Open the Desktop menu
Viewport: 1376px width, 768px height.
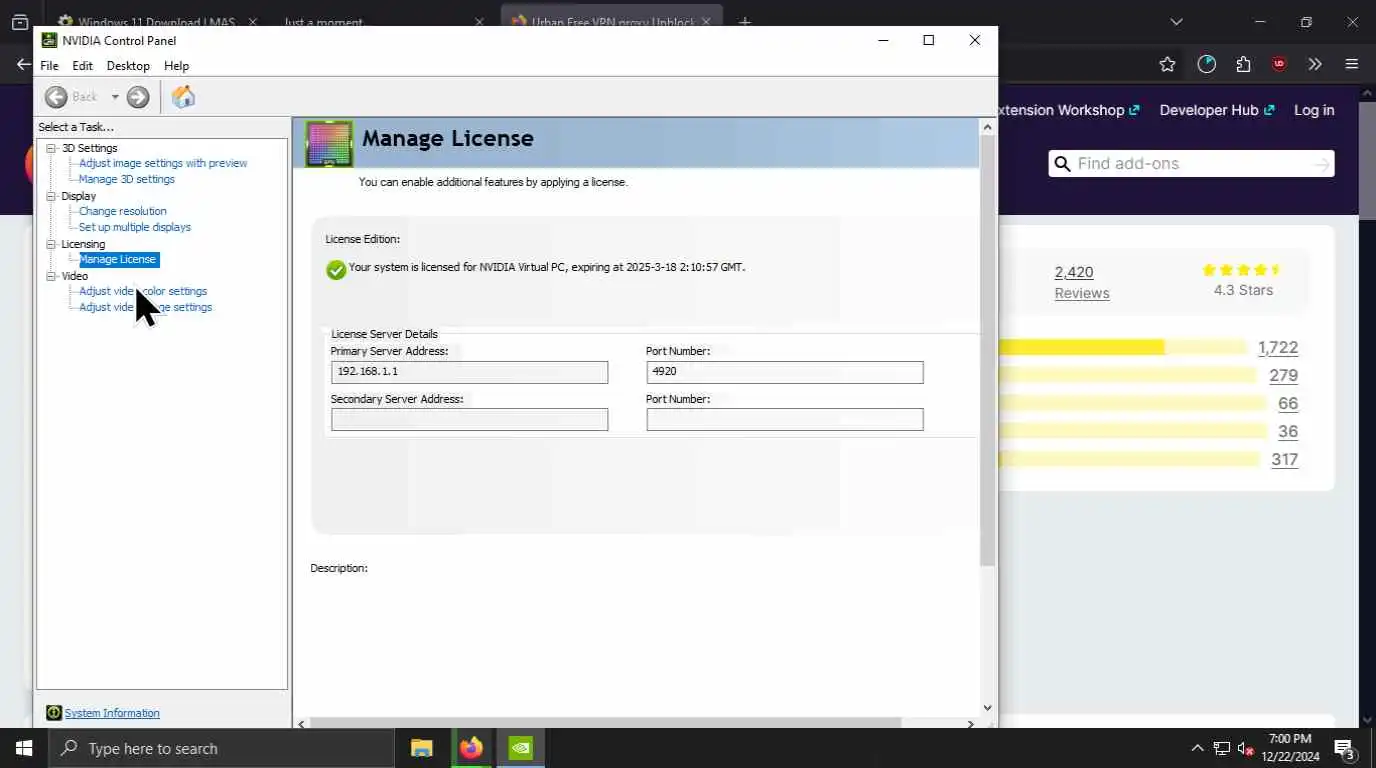point(128,66)
